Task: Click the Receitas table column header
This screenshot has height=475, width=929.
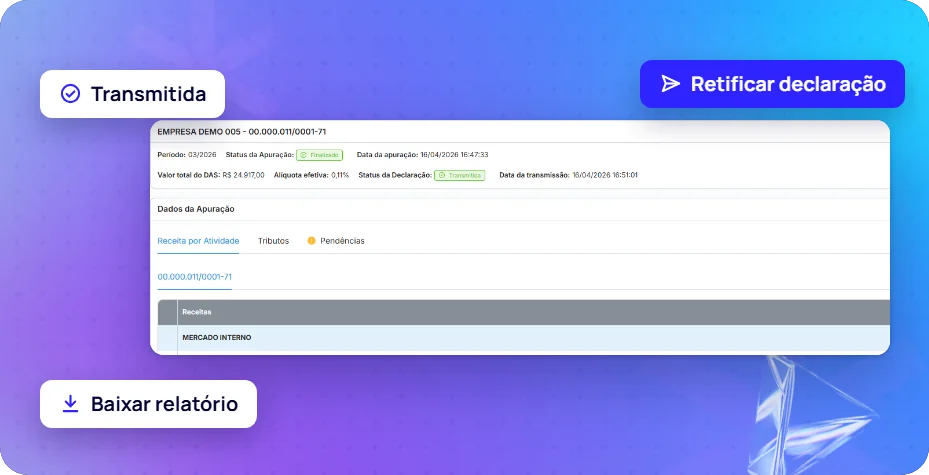Action: [533, 312]
